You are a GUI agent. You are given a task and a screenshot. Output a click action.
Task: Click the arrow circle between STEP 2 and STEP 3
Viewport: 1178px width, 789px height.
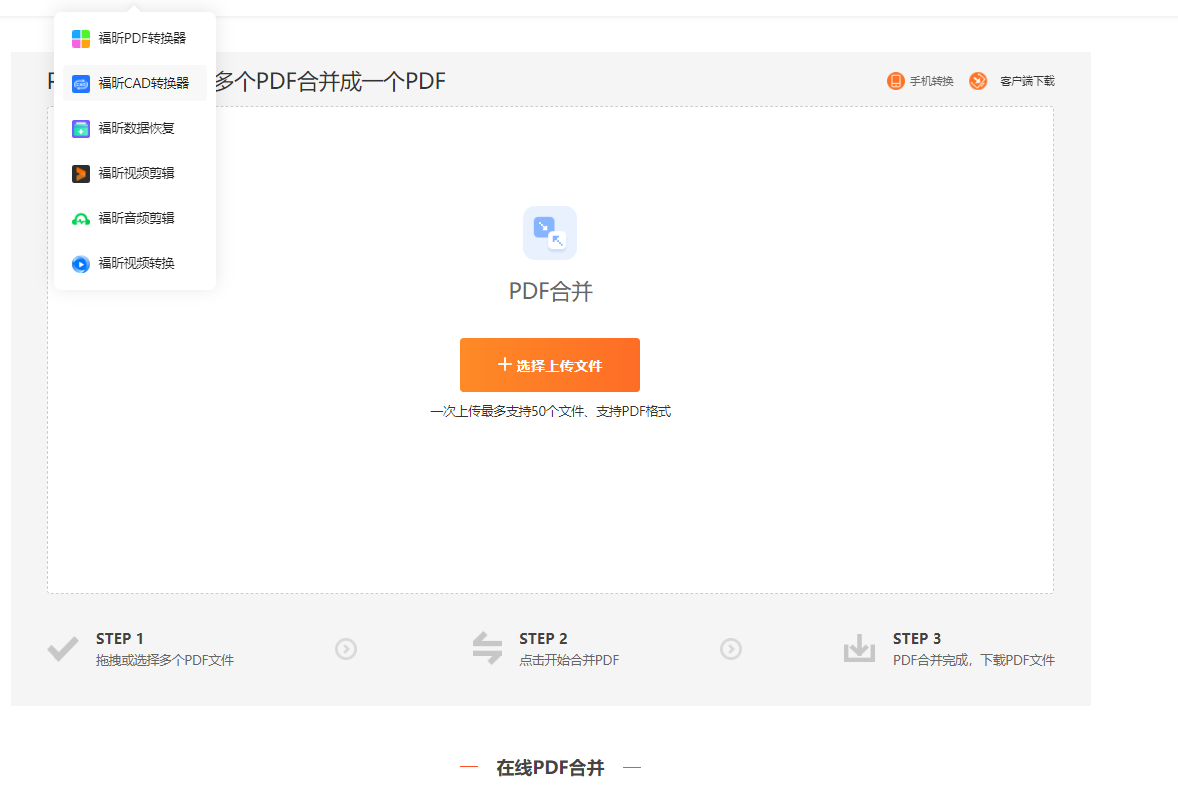(x=731, y=649)
